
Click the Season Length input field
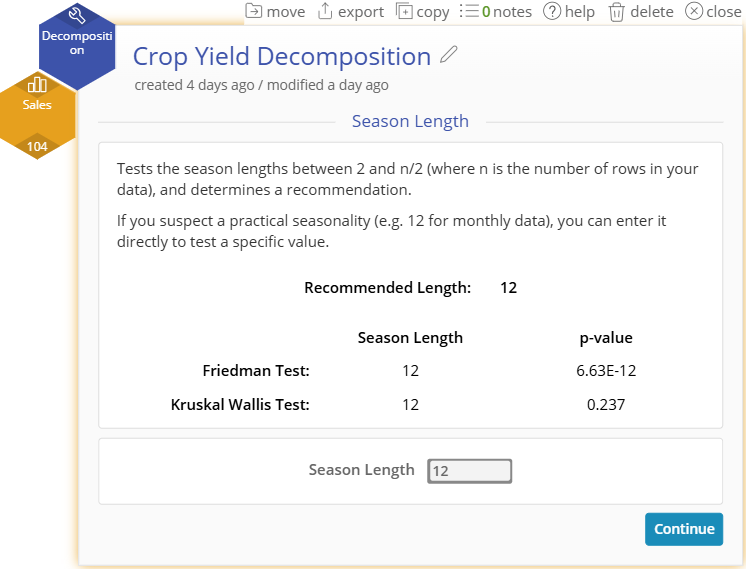(x=470, y=471)
